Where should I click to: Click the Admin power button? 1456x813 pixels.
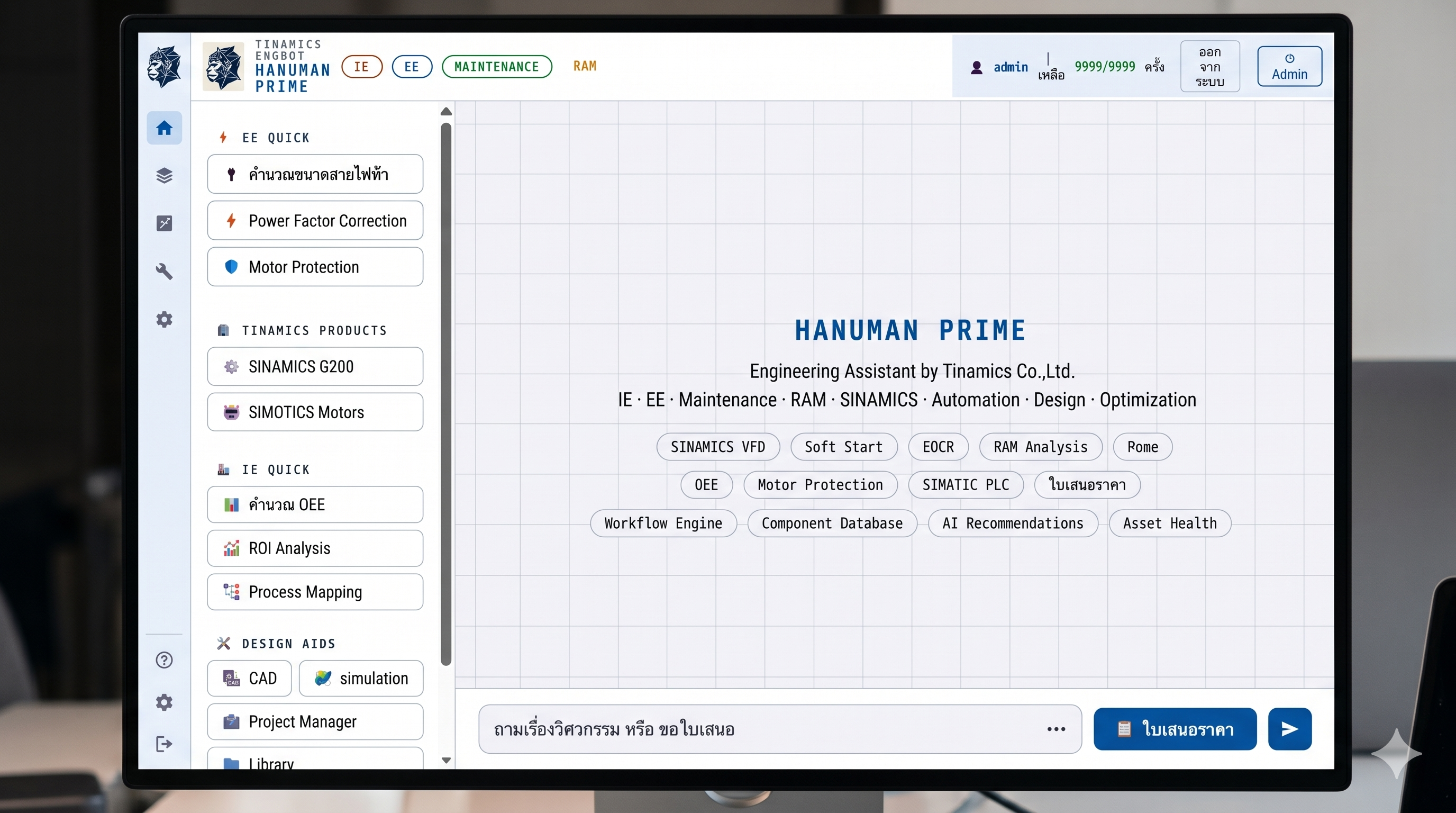click(1289, 67)
